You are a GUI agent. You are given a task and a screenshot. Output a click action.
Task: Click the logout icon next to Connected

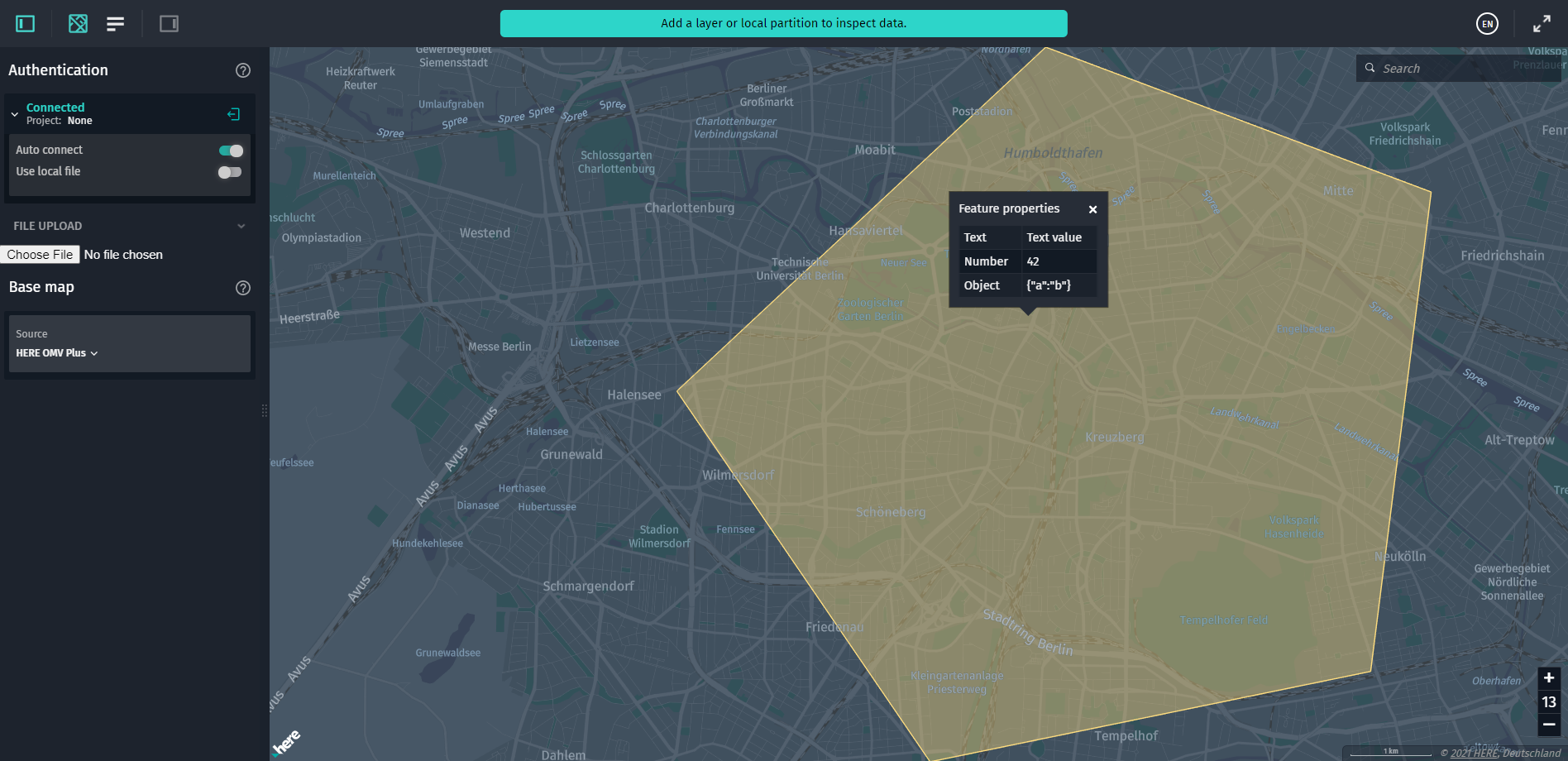tap(233, 113)
